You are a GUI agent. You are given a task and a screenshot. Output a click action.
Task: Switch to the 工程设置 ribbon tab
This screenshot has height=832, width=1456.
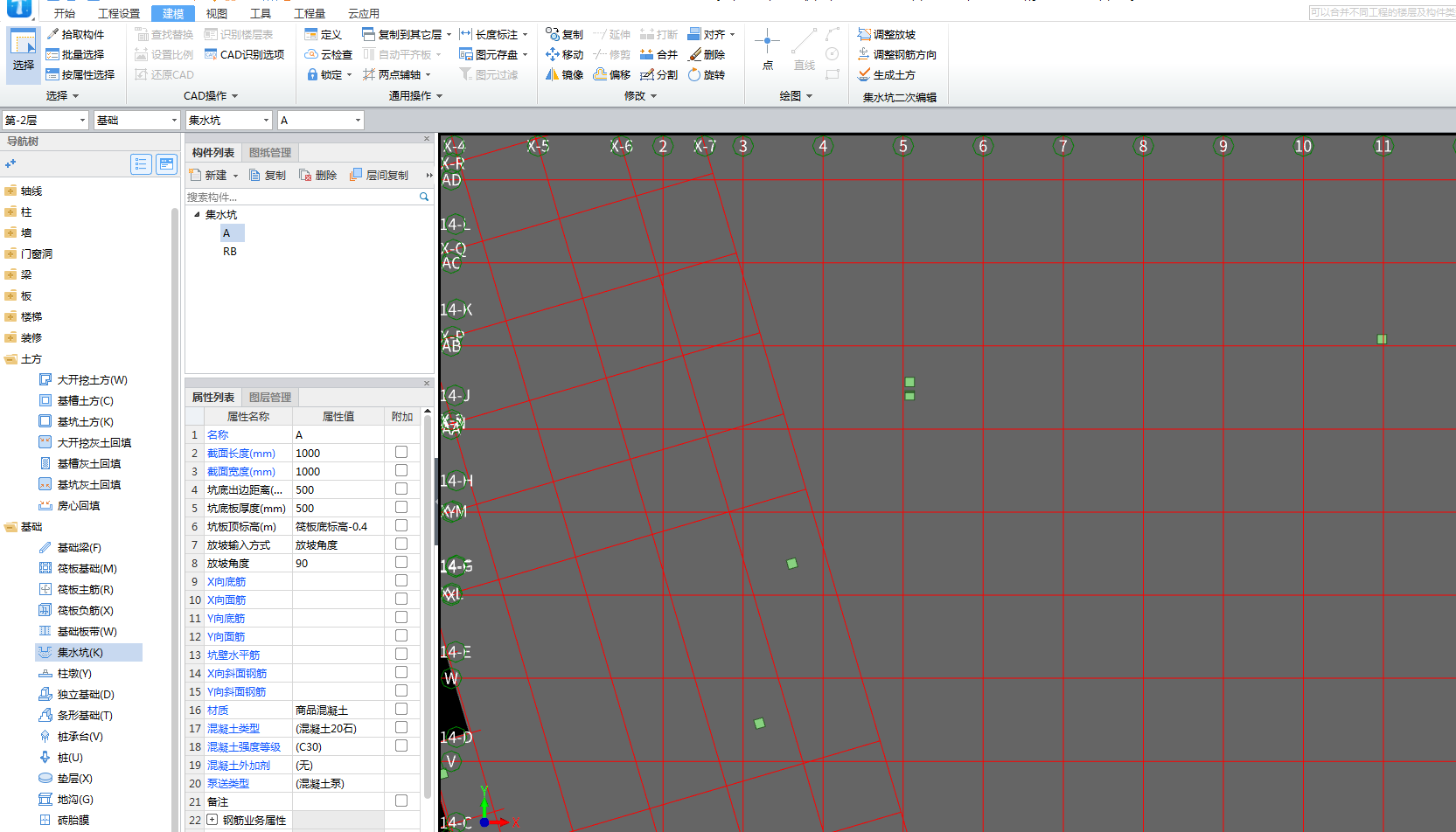(119, 13)
